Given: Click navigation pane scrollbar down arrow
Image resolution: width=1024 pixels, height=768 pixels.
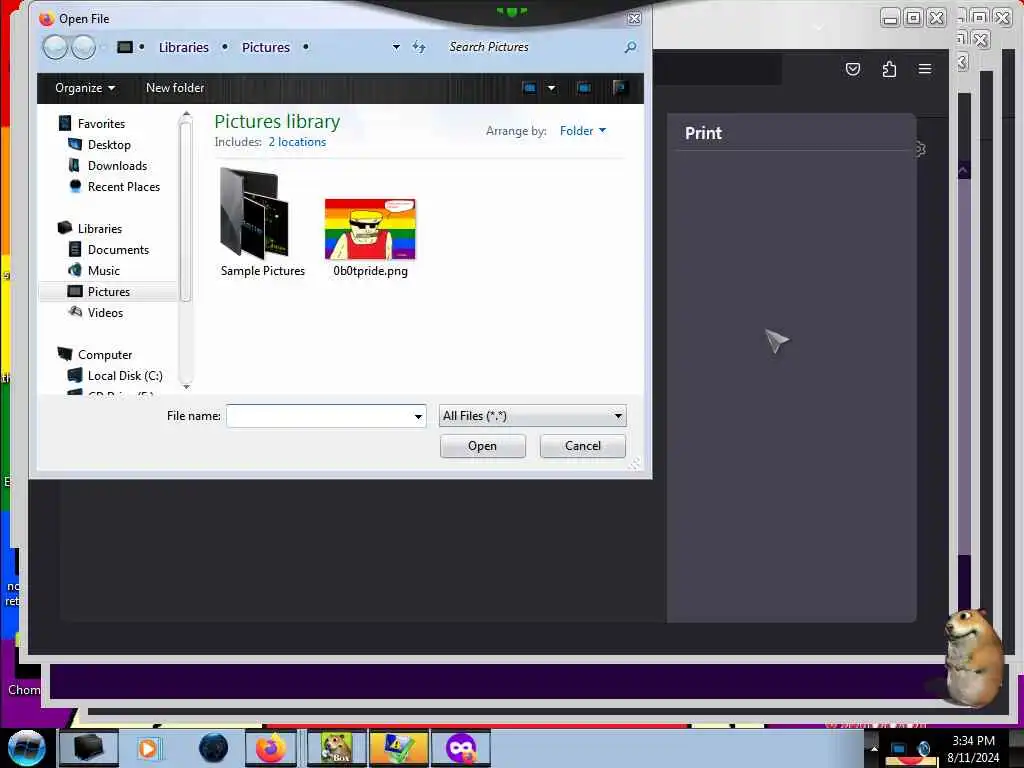Looking at the screenshot, I should click(x=186, y=387).
